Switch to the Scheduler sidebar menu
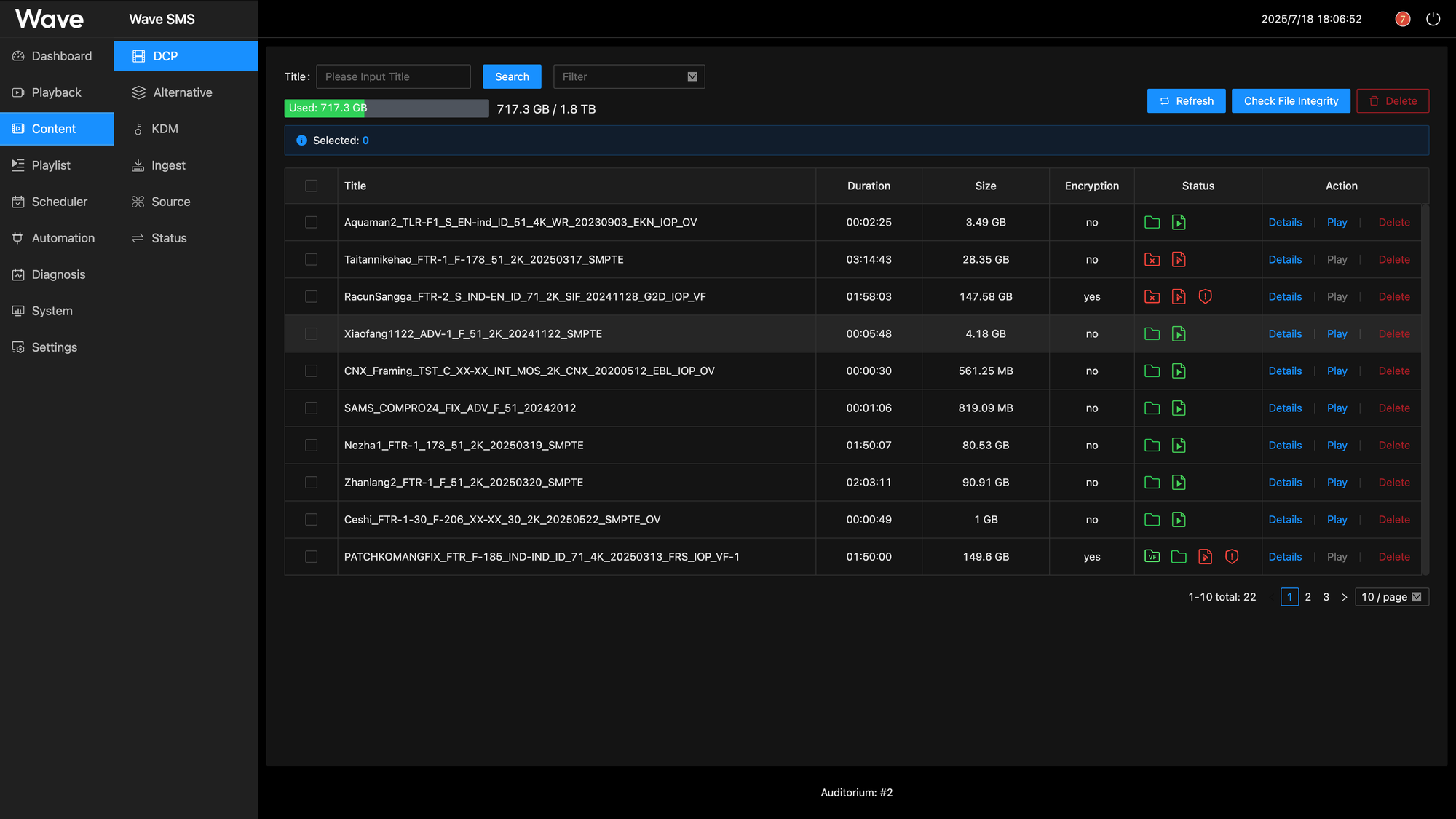1456x819 pixels. click(58, 202)
